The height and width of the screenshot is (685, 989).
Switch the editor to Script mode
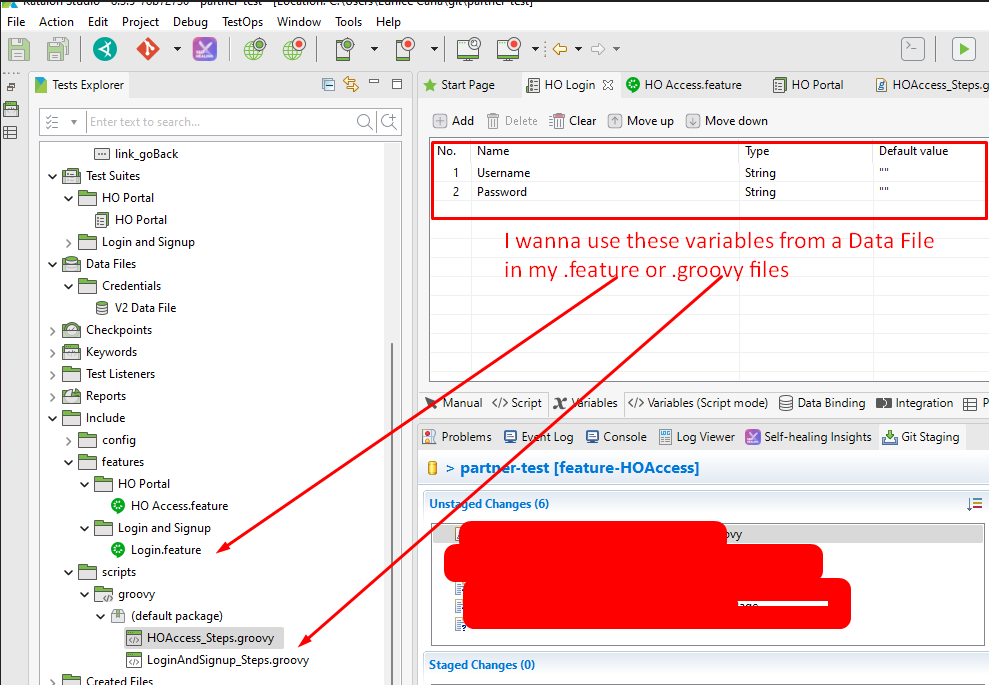pos(518,403)
